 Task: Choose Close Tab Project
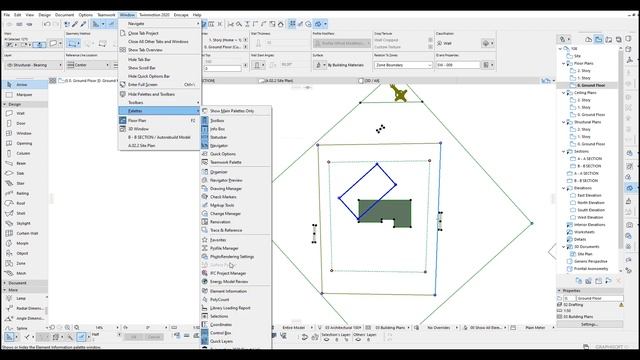tap(159, 33)
